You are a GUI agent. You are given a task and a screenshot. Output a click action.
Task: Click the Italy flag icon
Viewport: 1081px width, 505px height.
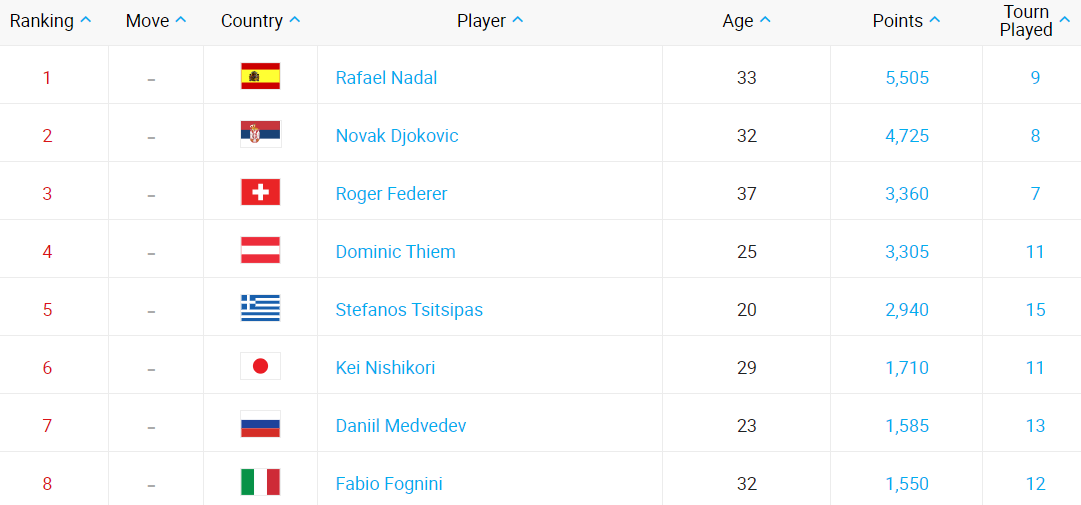(x=260, y=483)
